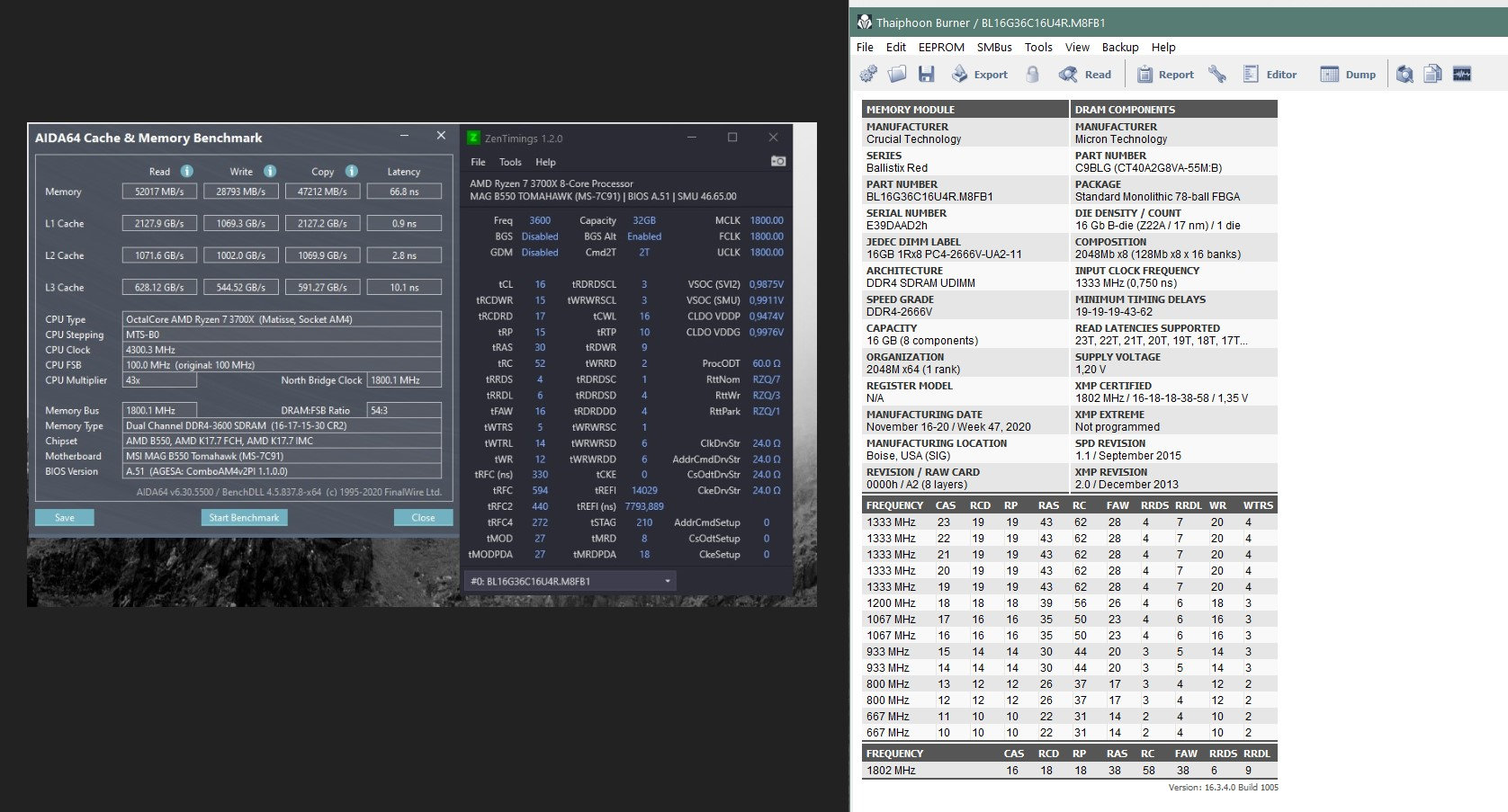Click the ZenTimings camera screenshot icon

[778, 162]
